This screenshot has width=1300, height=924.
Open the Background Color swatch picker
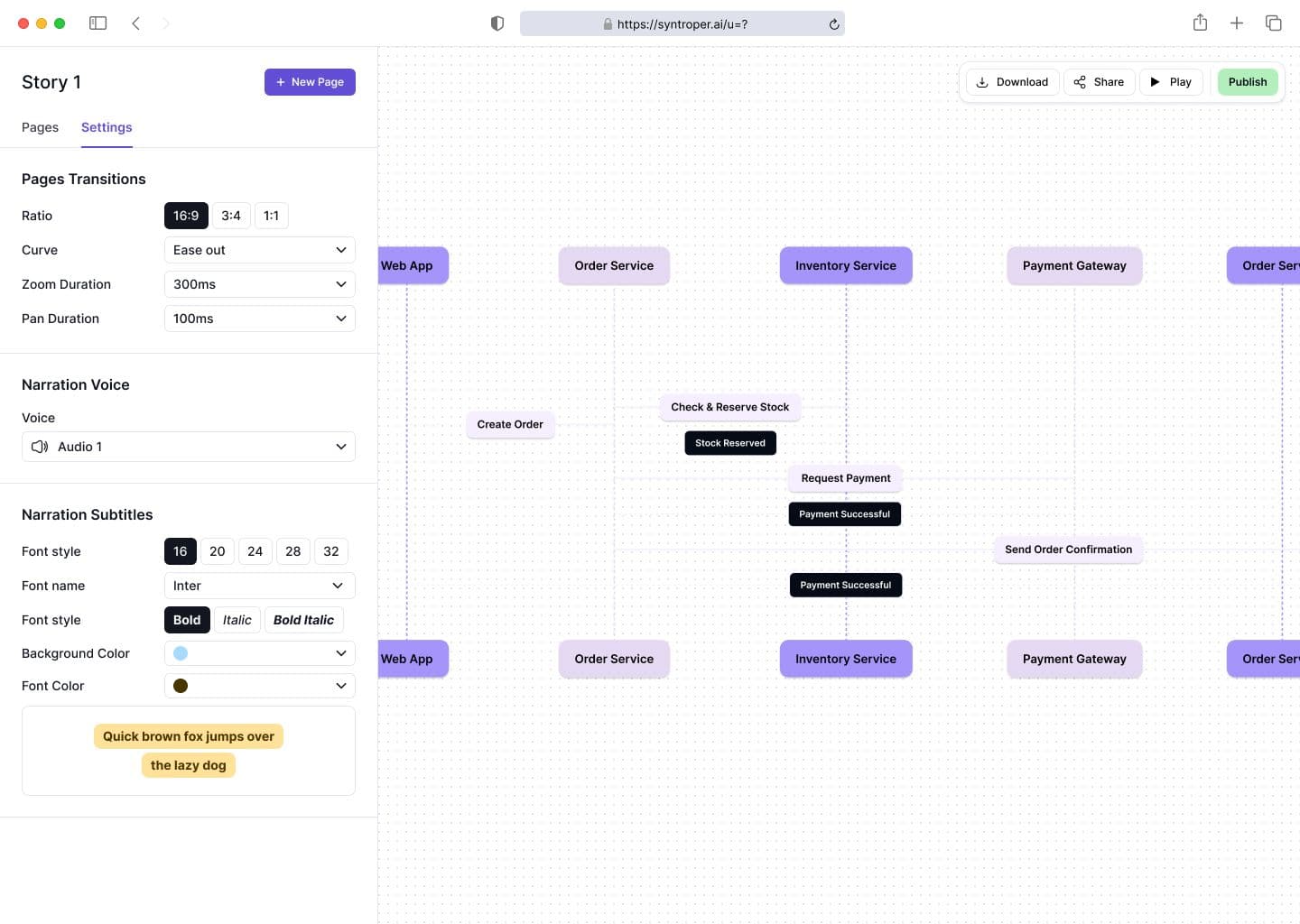click(259, 653)
